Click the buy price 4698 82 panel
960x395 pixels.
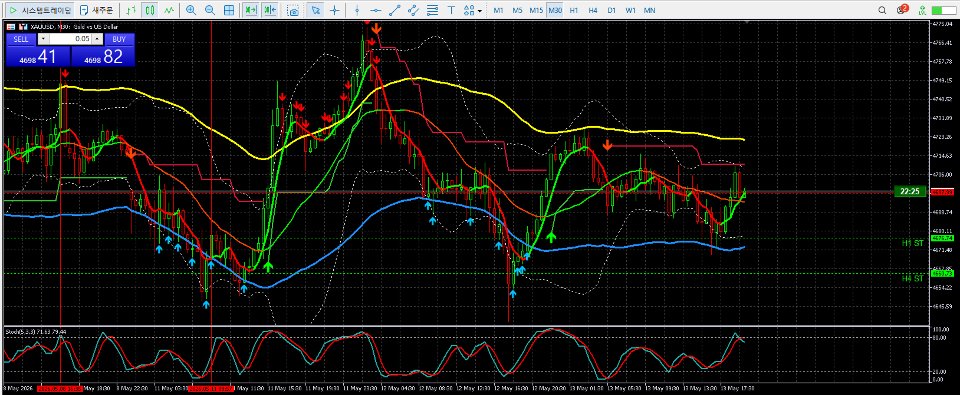click(x=102, y=56)
